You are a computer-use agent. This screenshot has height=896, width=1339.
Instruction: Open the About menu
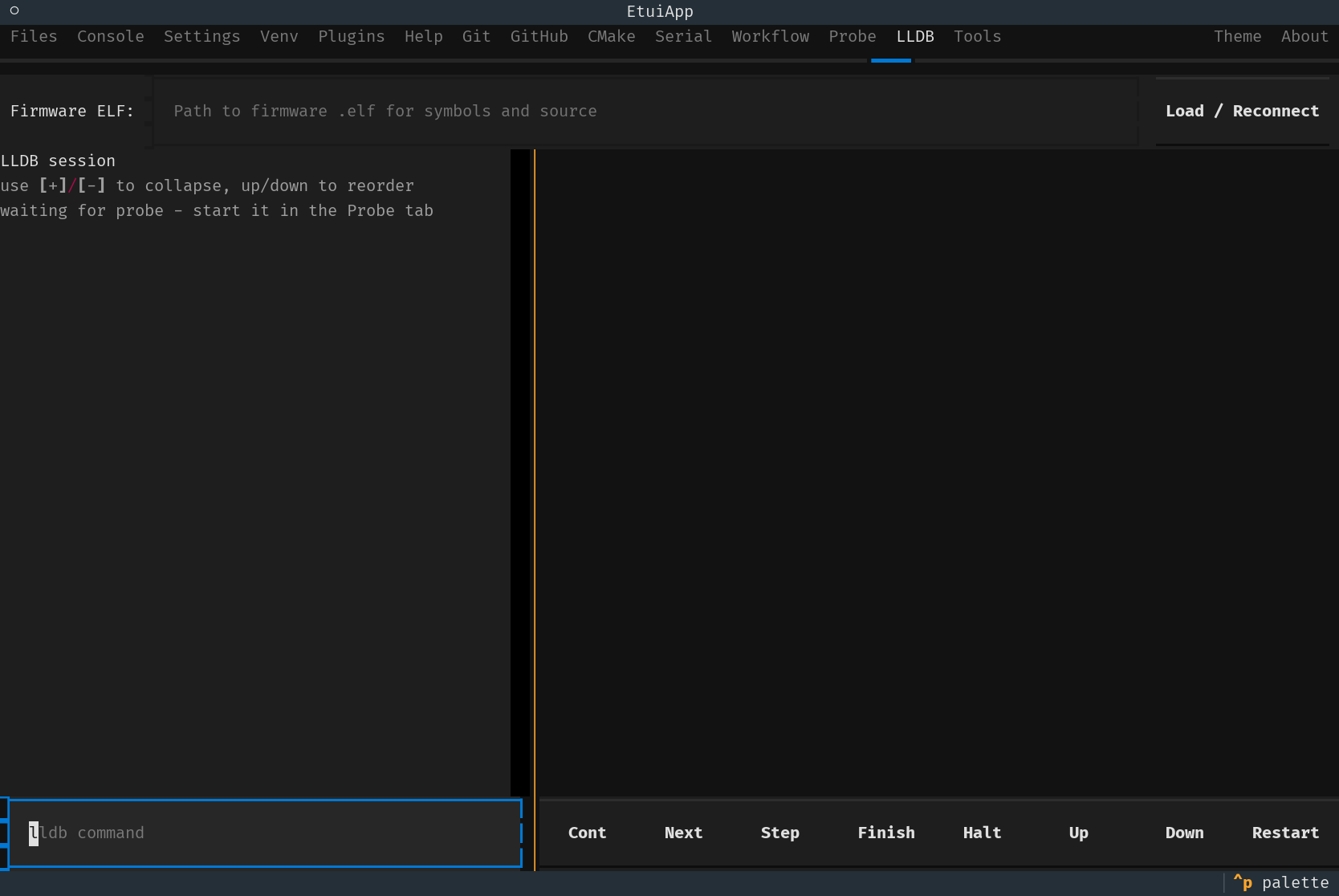1305,36
